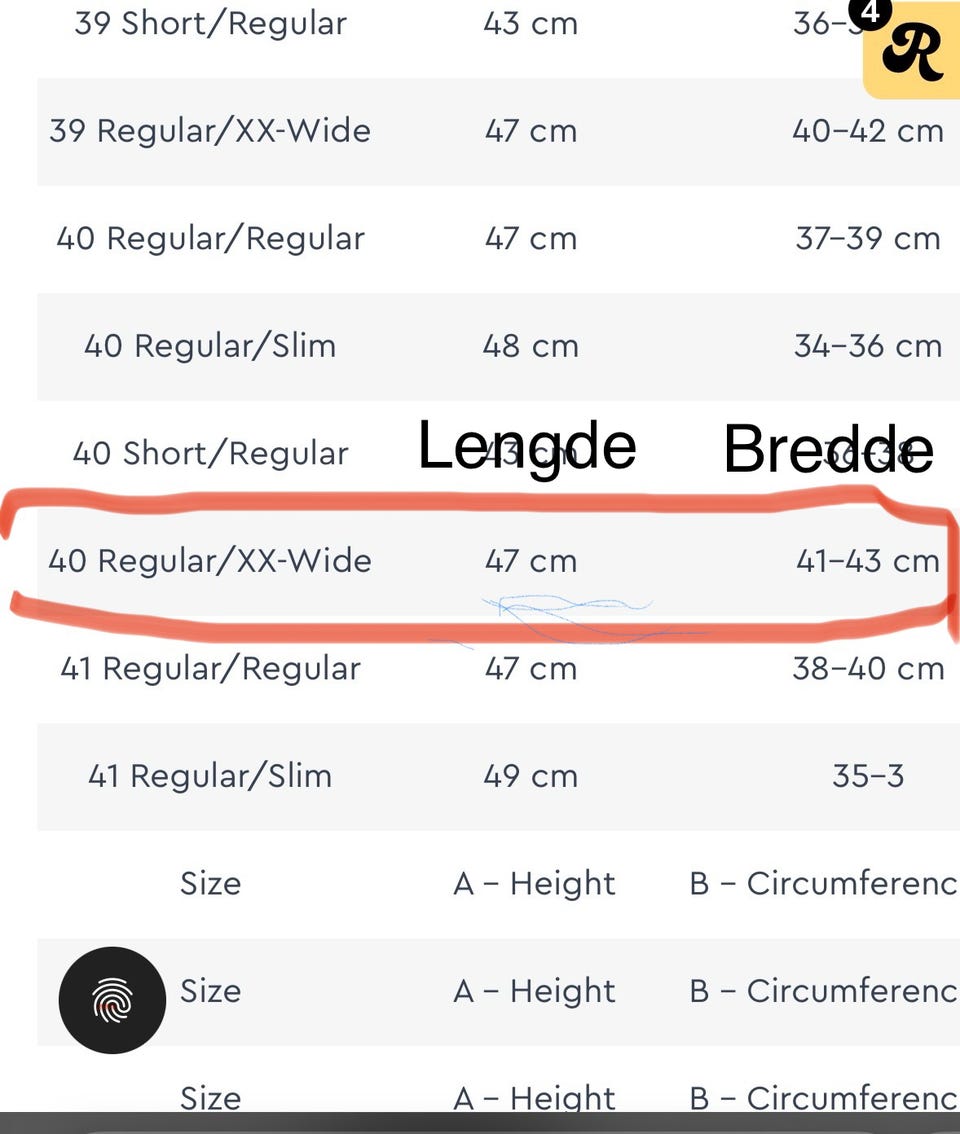The image size is (960, 1134).
Task: Tap the number 4 notification badge
Action: tap(871, 12)
